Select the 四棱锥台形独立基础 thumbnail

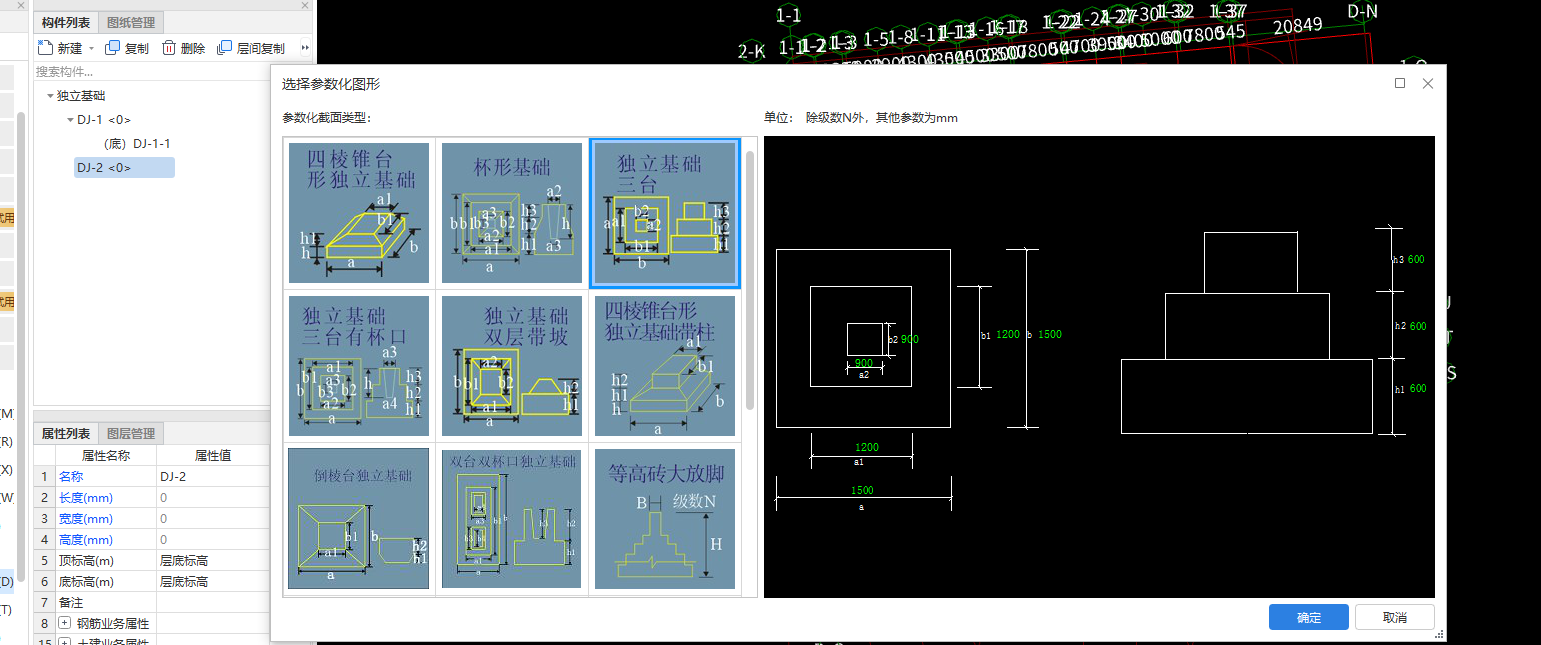359,213
